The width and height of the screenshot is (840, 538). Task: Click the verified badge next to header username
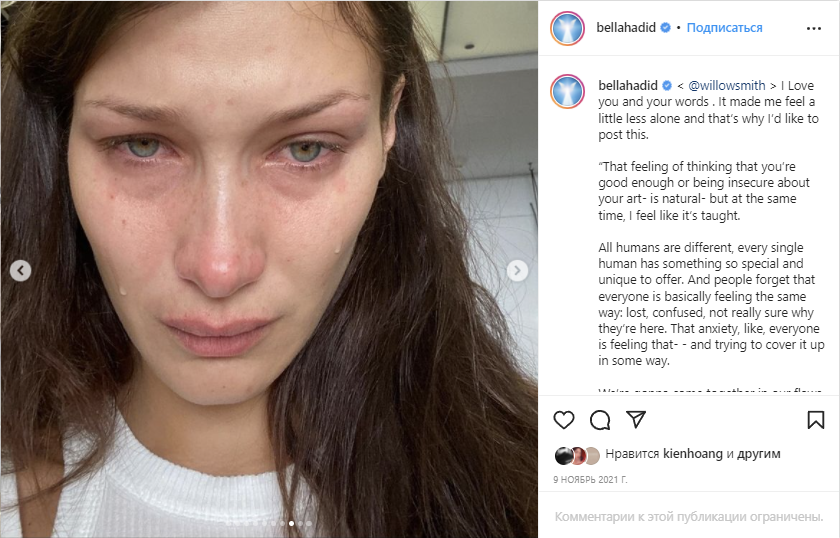click(665, 28)
